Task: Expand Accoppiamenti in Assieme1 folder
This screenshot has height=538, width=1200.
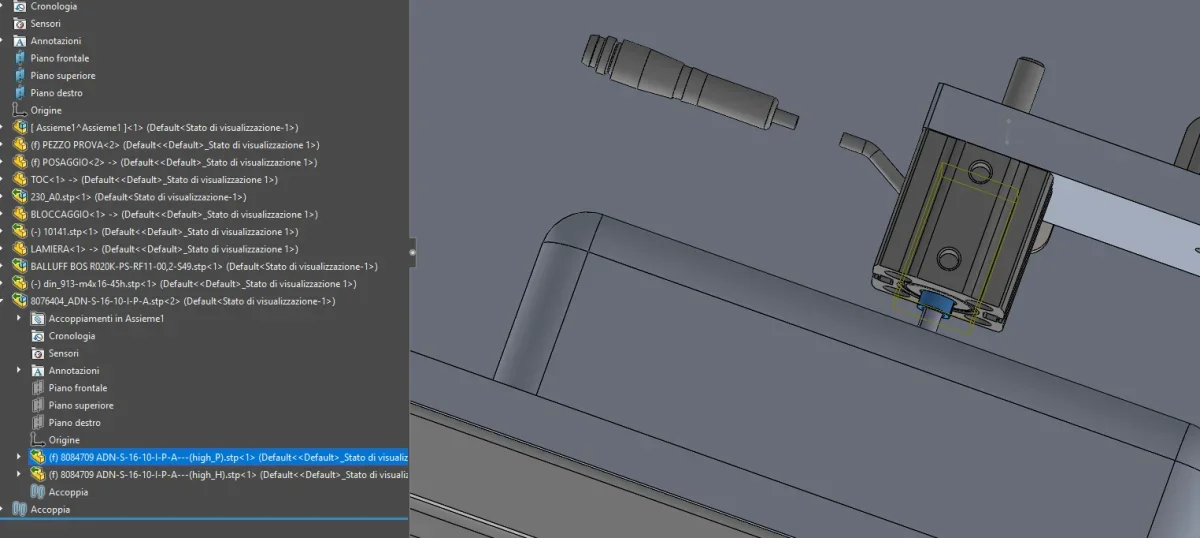Action: point(19,318)
